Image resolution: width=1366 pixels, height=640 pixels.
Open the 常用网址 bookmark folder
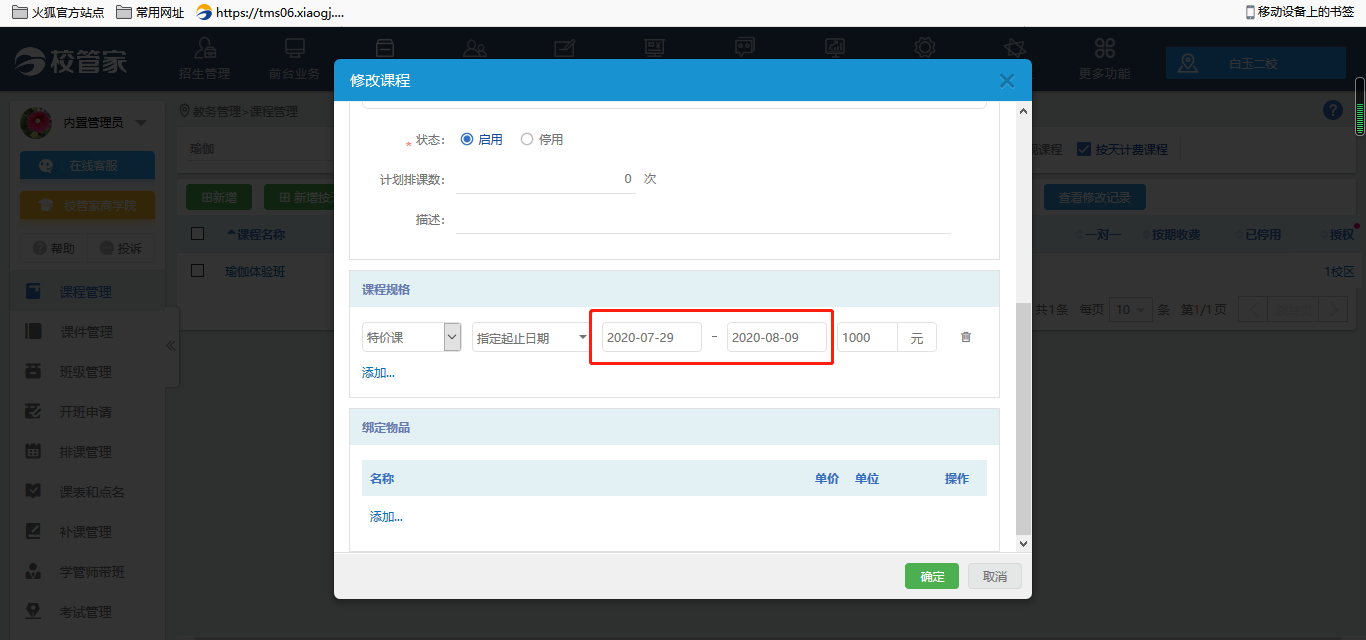150,12
